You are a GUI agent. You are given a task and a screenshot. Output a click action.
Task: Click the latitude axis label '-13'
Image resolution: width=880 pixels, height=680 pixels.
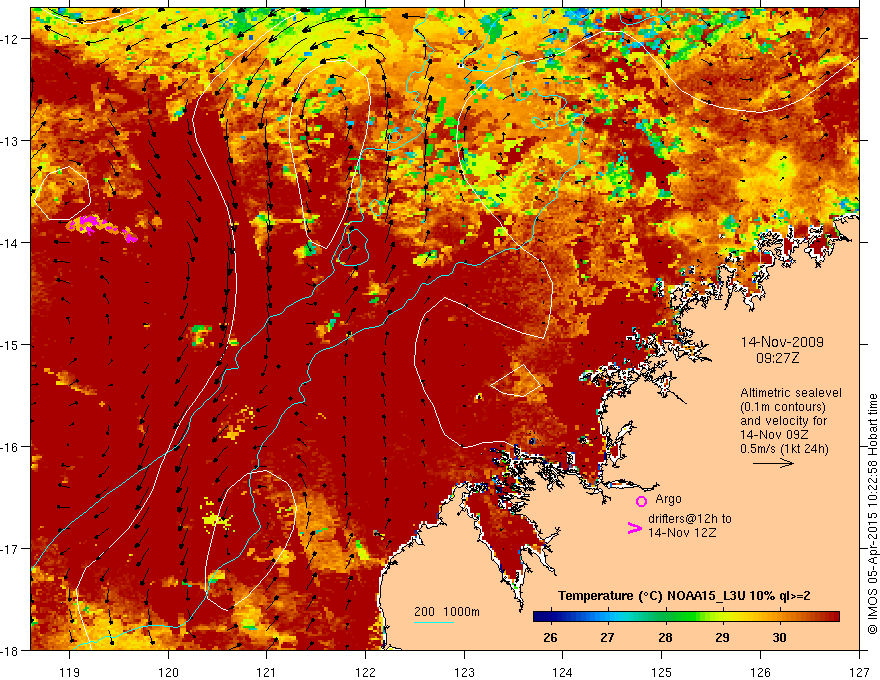point(10,141)
